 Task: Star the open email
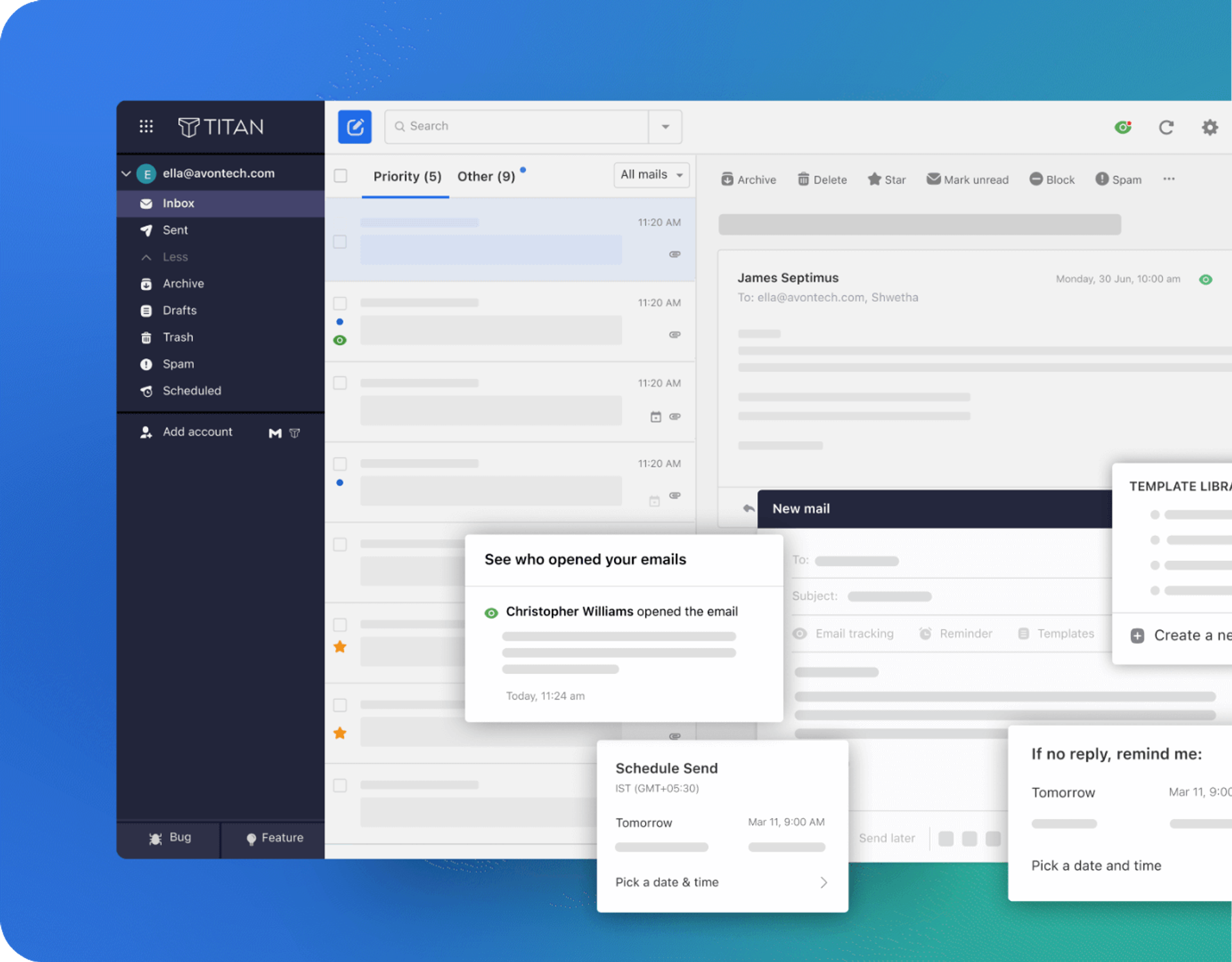click(x=887, y=180)
